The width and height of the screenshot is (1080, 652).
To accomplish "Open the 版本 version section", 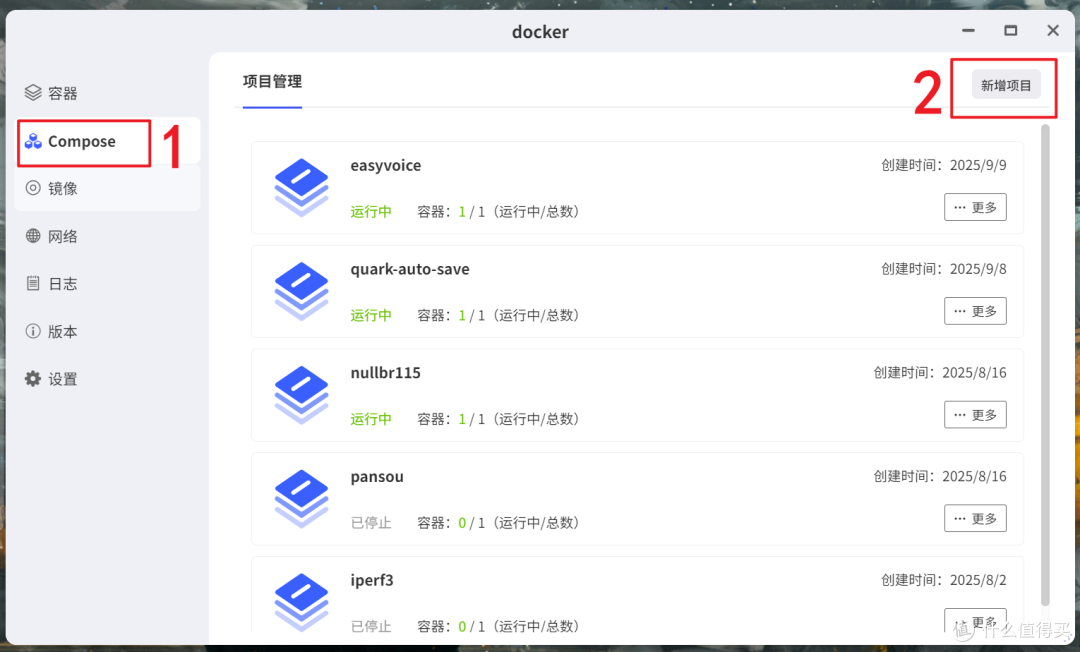I will (107, 331).
